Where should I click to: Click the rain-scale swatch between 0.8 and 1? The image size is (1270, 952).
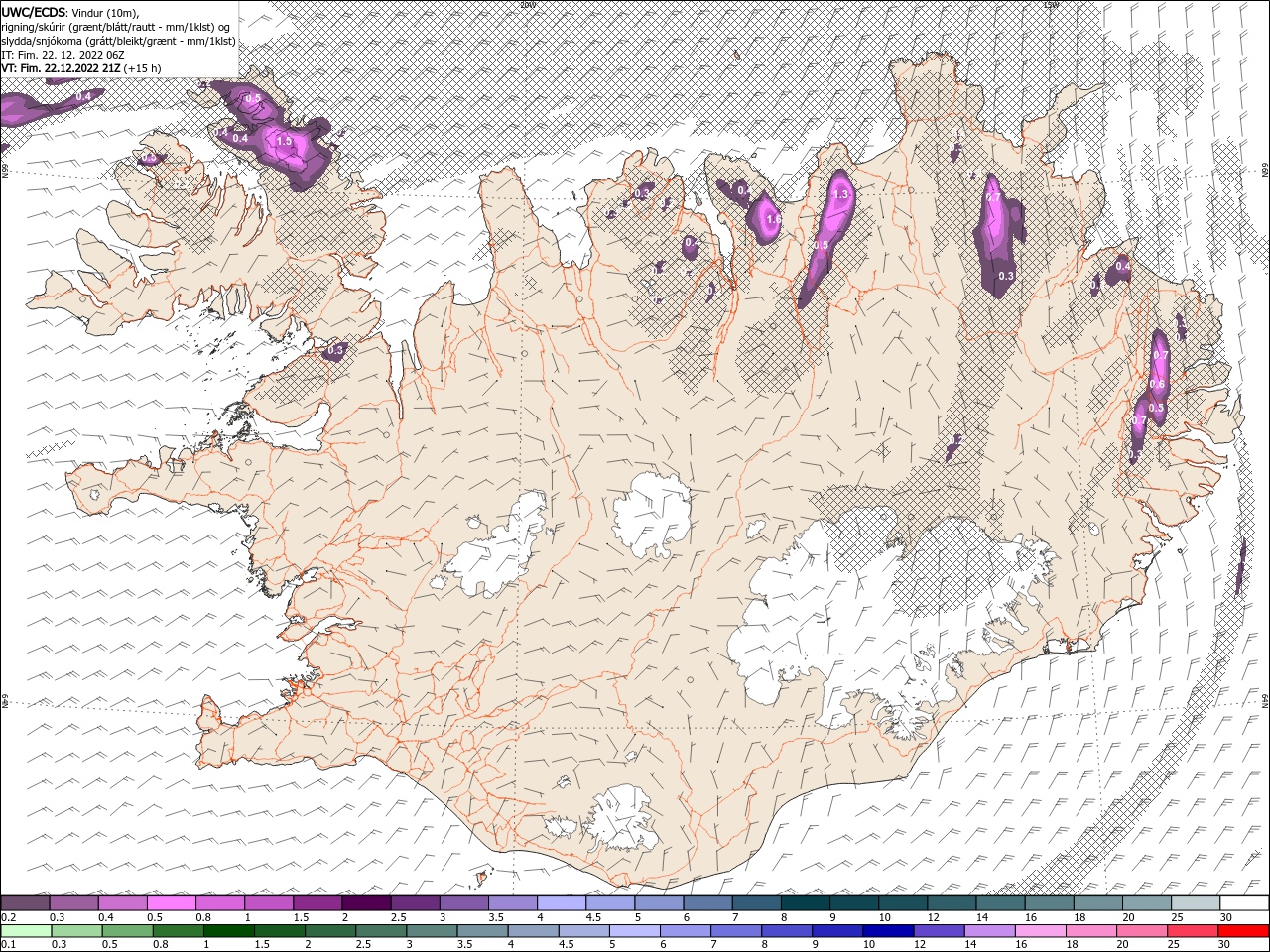point(178,931)
